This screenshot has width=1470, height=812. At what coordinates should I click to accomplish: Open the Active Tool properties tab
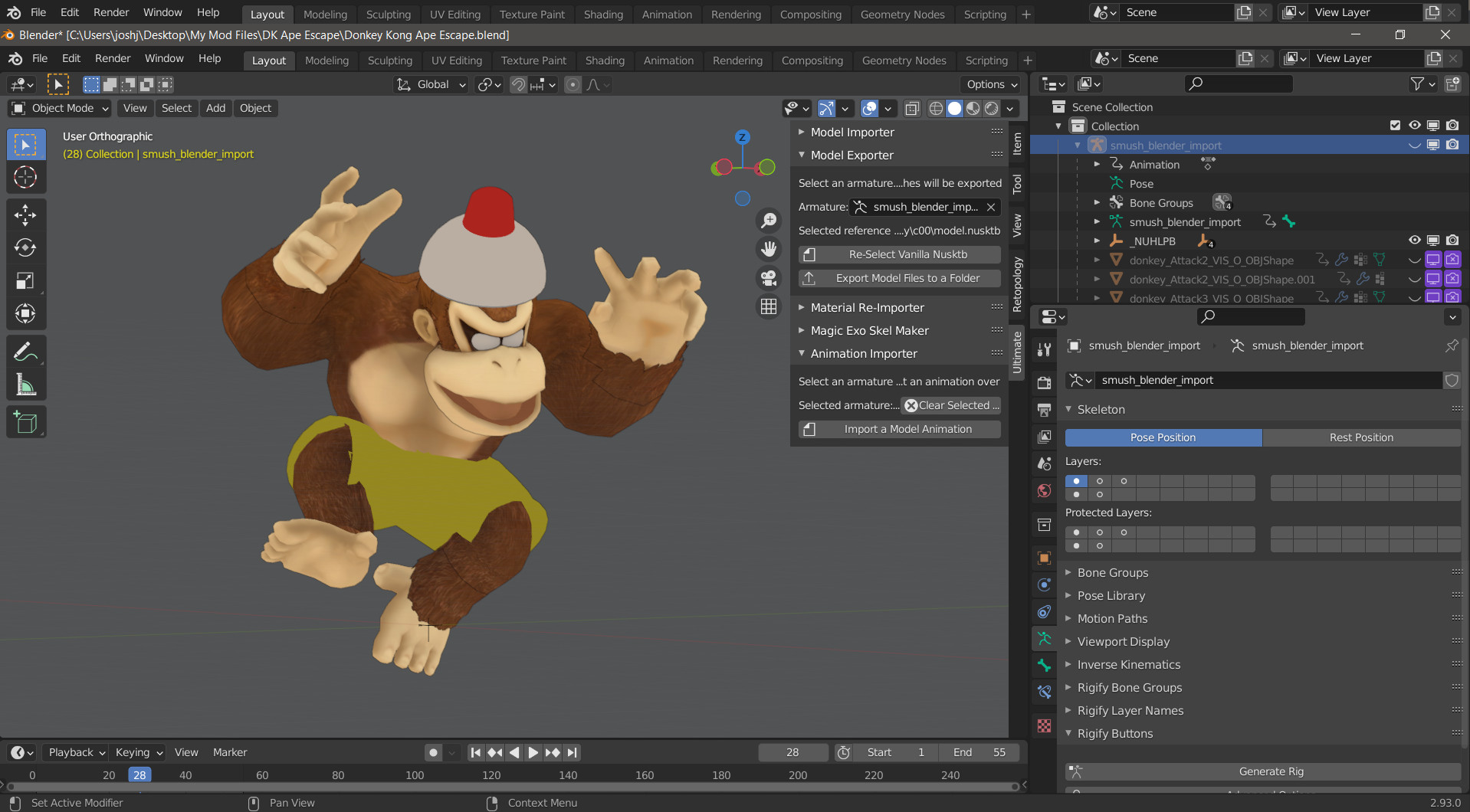[x=1044, y=349]
